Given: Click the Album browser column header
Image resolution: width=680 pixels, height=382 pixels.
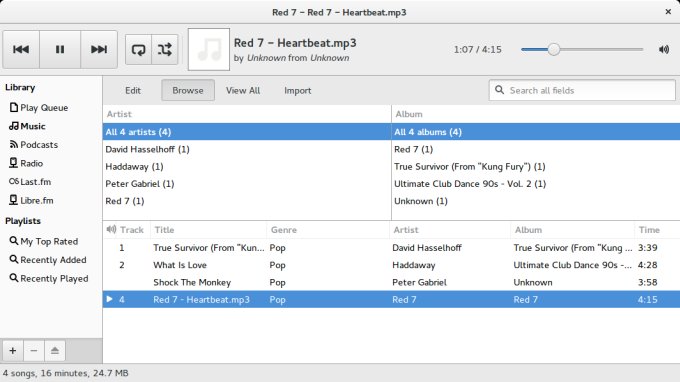Looking at the screenshot, I should (x=536, y=114).
